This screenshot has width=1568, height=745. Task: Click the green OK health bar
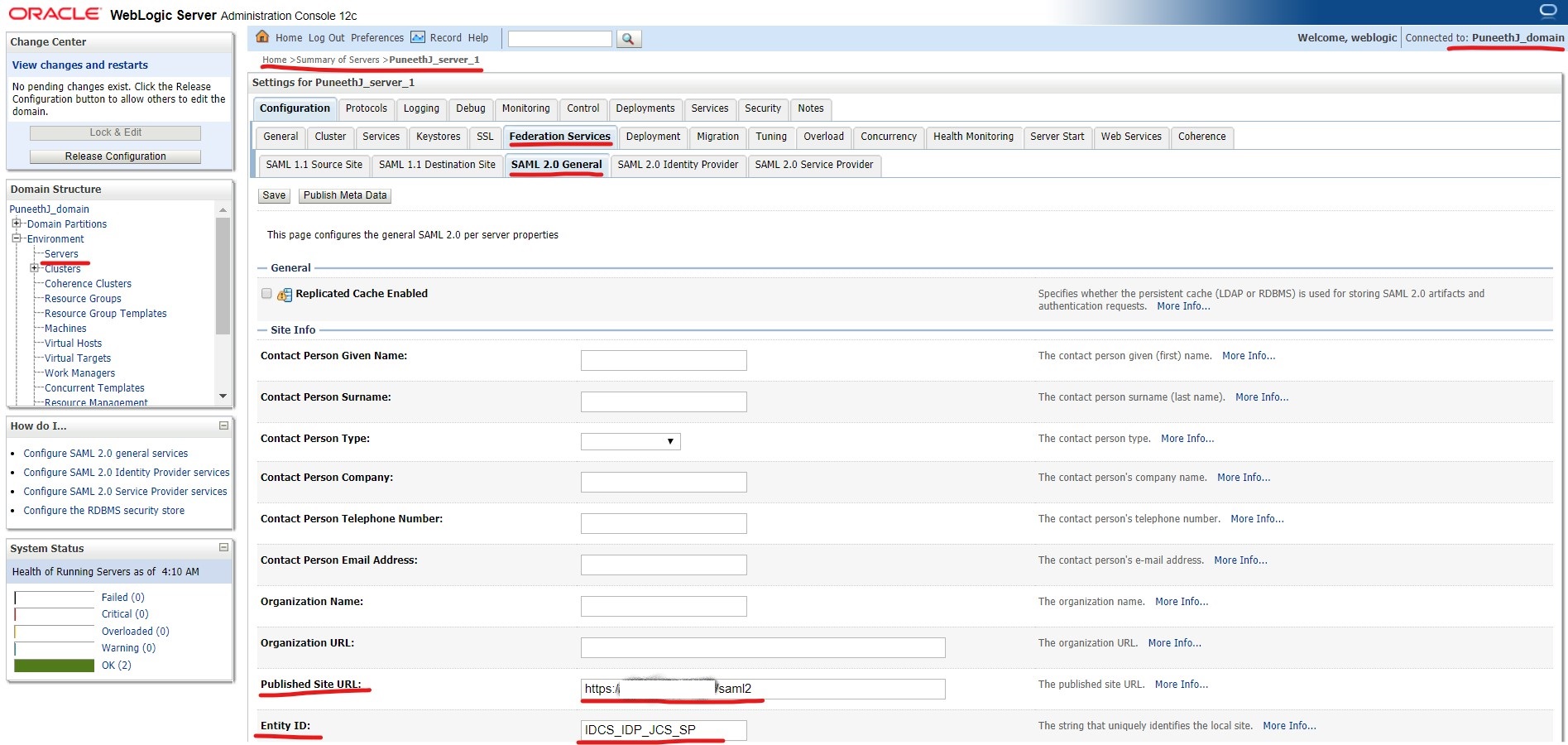pyautogui.click(x=54, y=666)
